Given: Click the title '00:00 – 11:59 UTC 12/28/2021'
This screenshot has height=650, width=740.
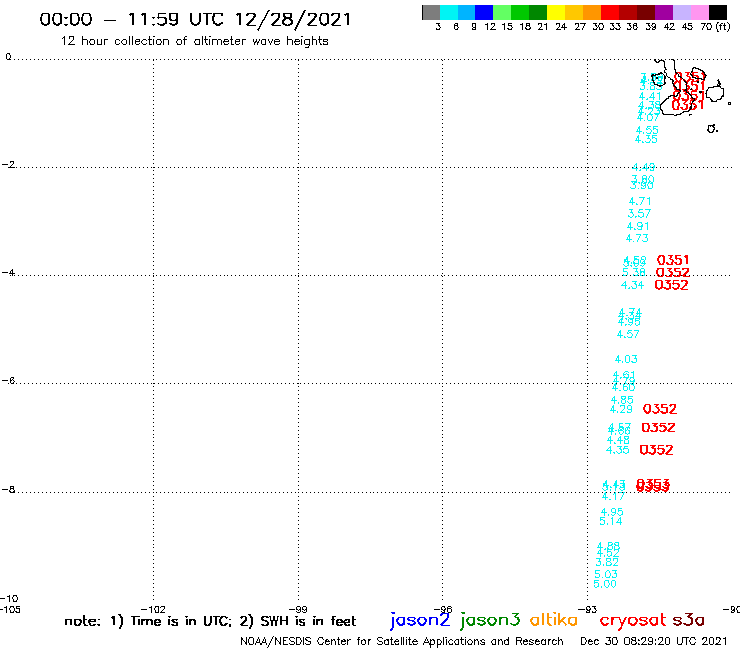Looking at the screenshot, I should 195,20.
